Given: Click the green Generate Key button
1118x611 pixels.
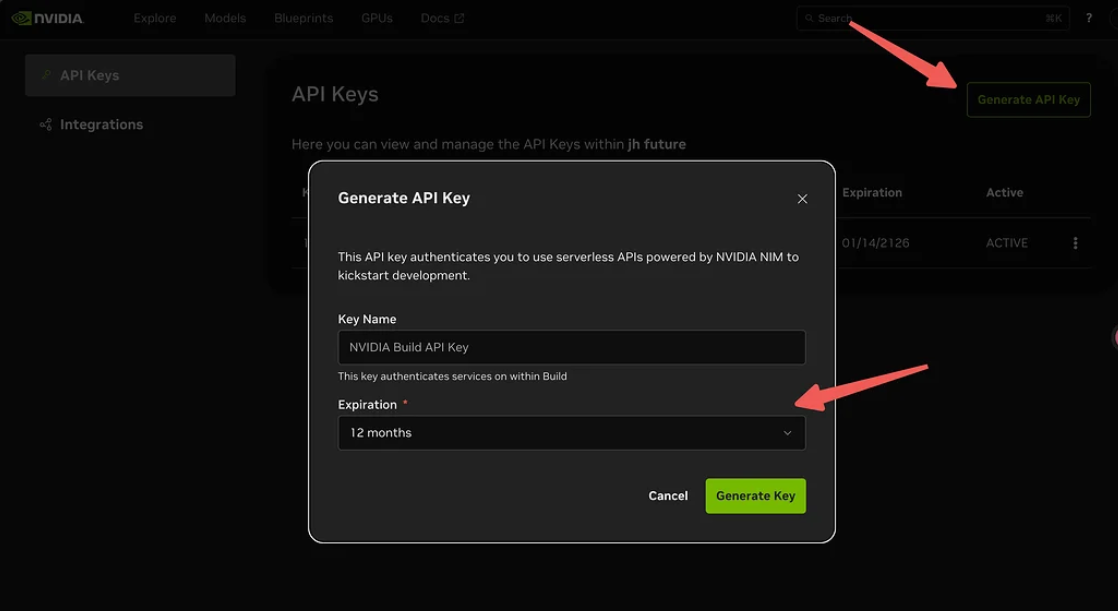Looking at the screenshot, I should click(x=755, y=496).
